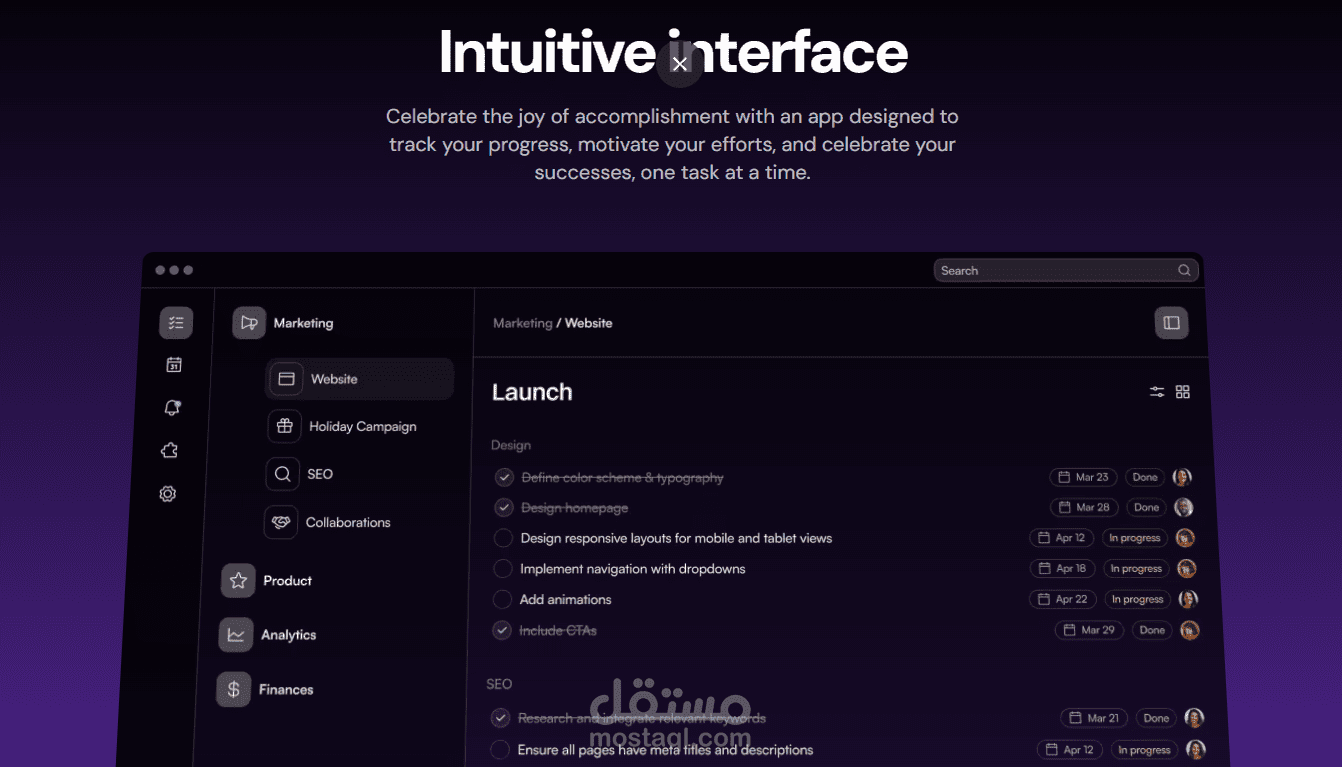
Task: Change Done status for Design homepage
Action: click(1147, 507)
